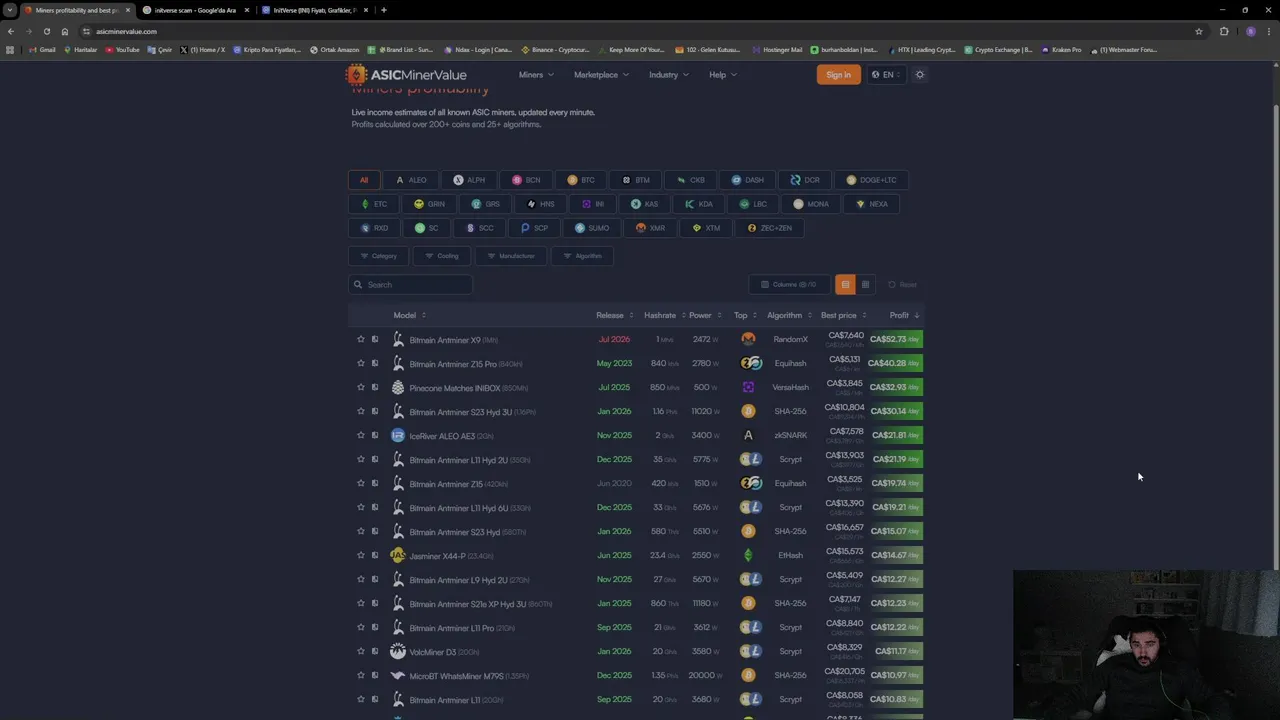Expand the Algorithm filter
The image size is (1280, 720).
coord(582,256)
